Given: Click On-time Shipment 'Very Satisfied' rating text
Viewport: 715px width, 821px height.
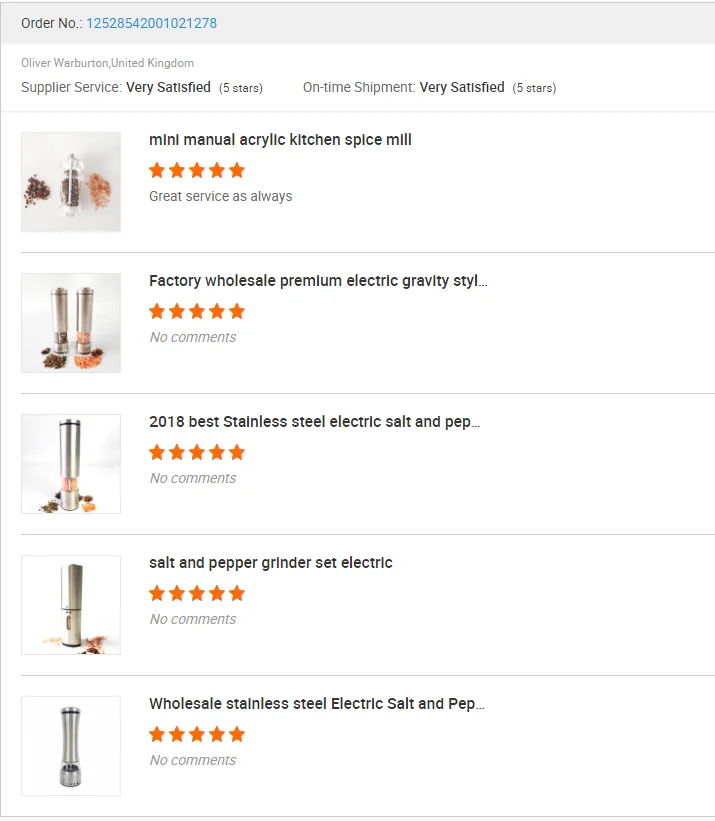Looking at the screenshot, I should [462, 87].
